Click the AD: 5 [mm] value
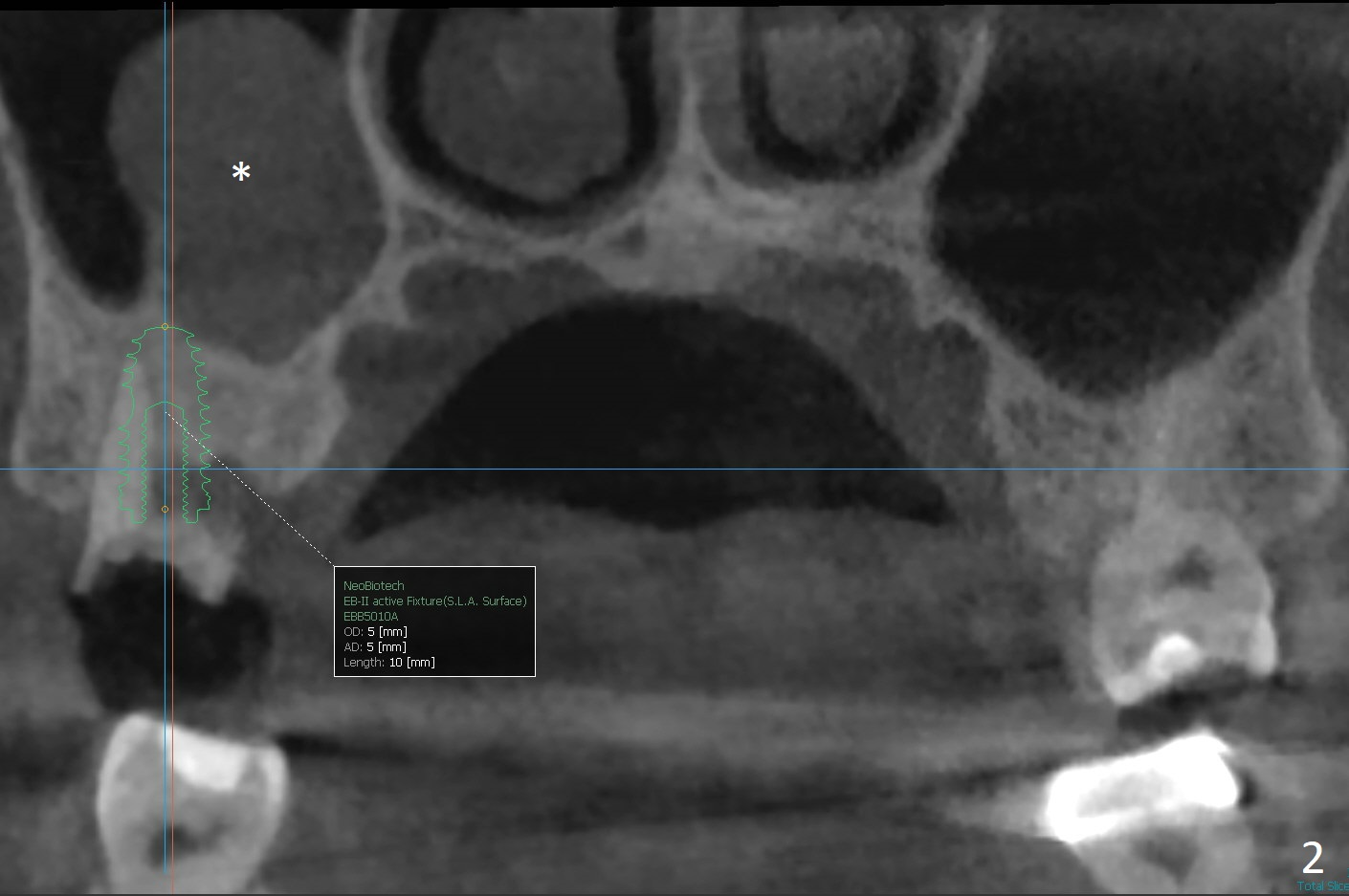 click(x=375, y=646)
